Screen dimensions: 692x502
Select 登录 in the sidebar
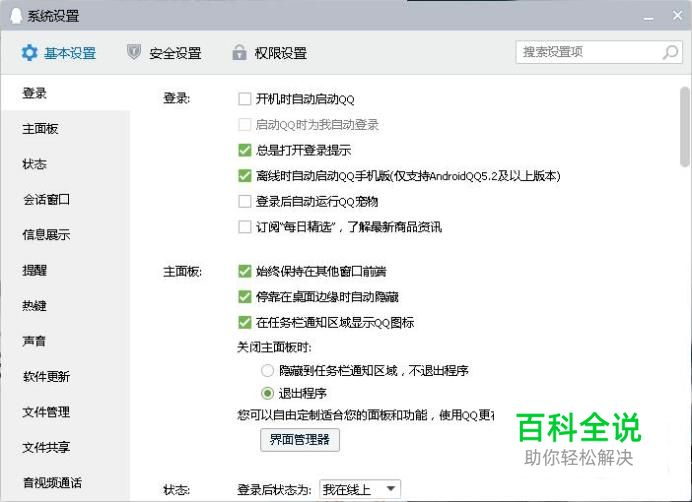click(x=66, y=93)
